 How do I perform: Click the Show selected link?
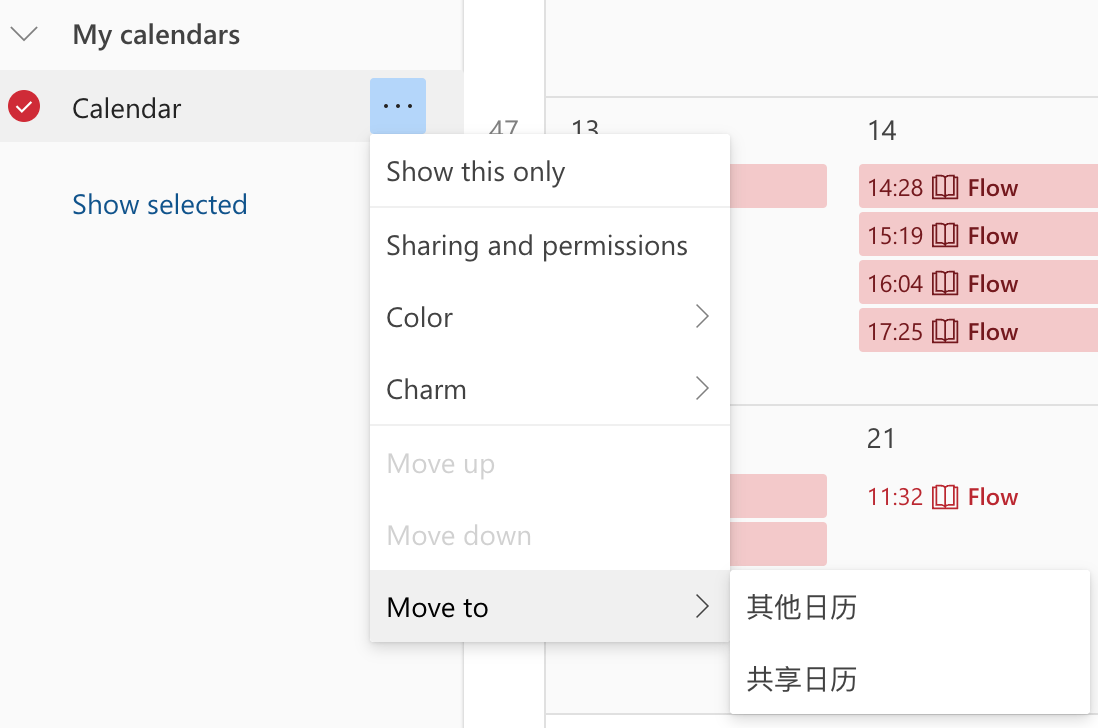(159, 204)
